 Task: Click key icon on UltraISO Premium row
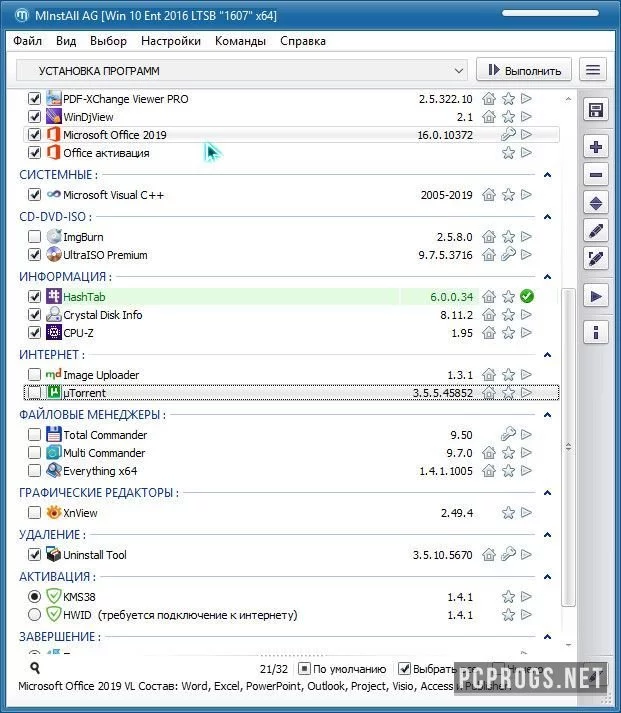click(508, 254)
